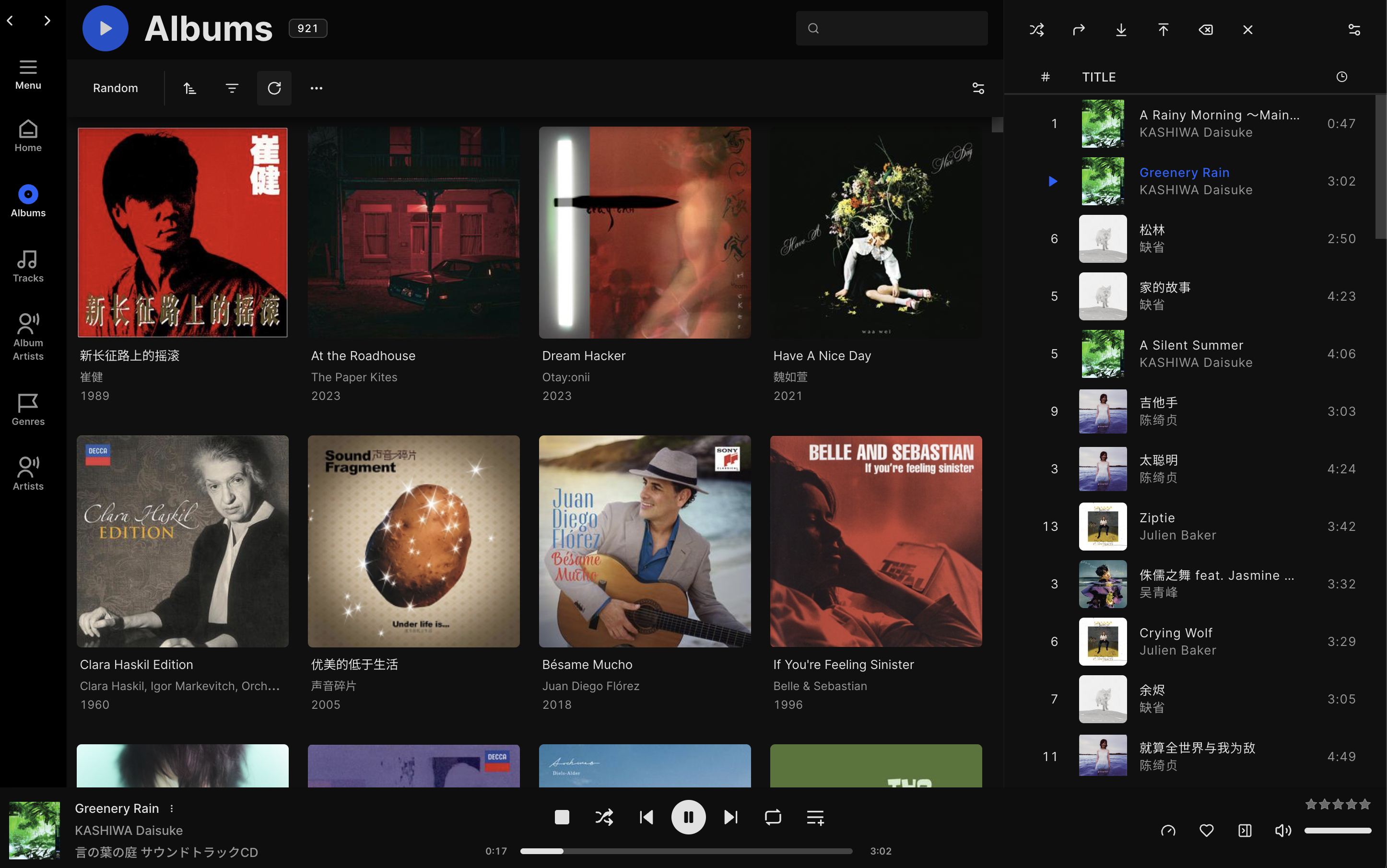Go forward with the right arrow
Screen dimensions: 1387x868
click(47, 21)
